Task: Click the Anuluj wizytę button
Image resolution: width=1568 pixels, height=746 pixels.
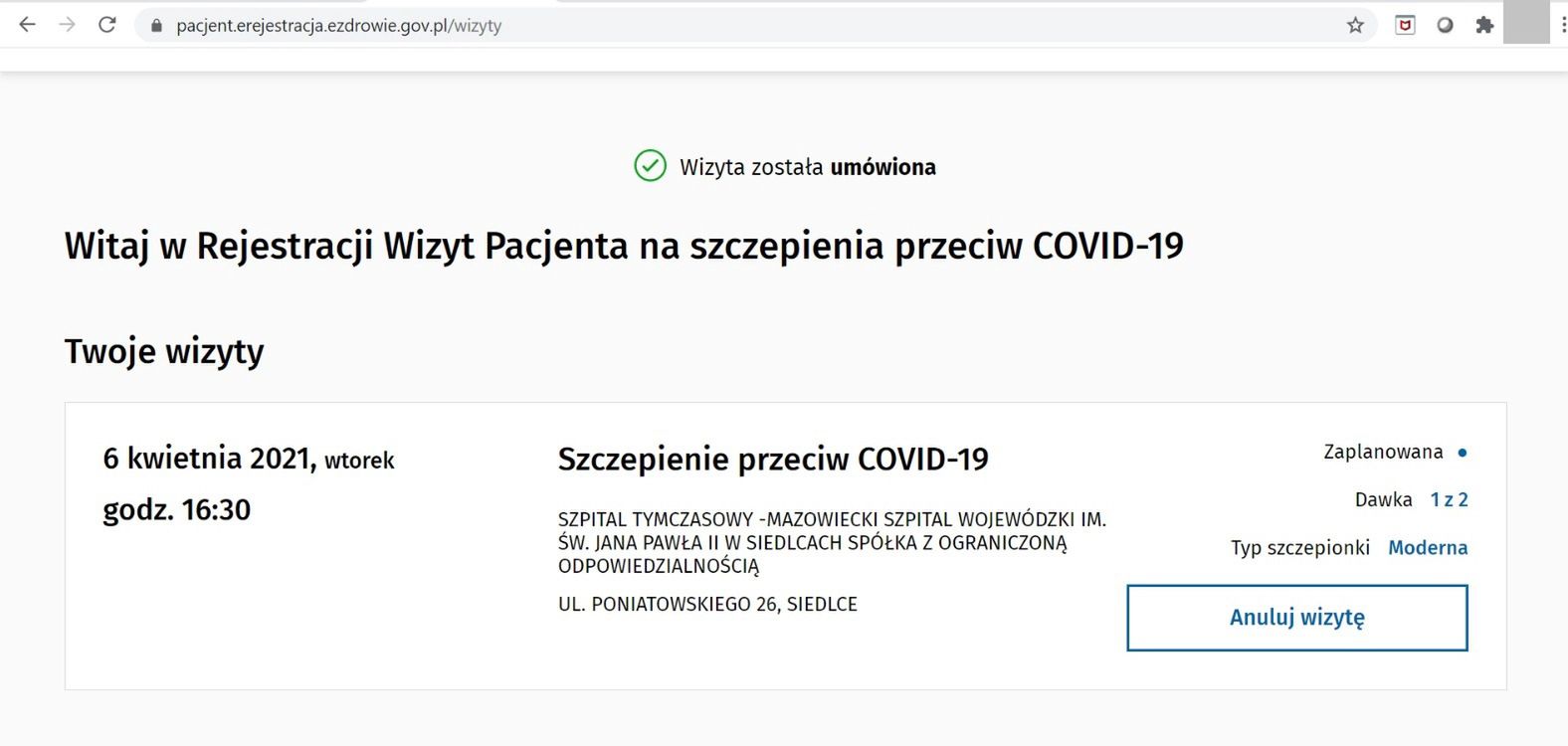Action: [x=1295, y=617]
